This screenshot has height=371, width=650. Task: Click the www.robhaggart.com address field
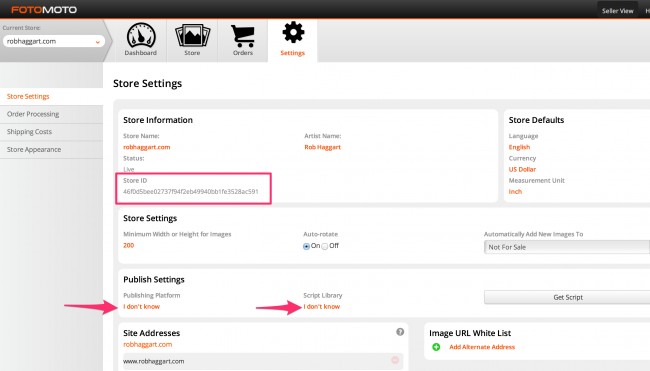coord(263,361)
